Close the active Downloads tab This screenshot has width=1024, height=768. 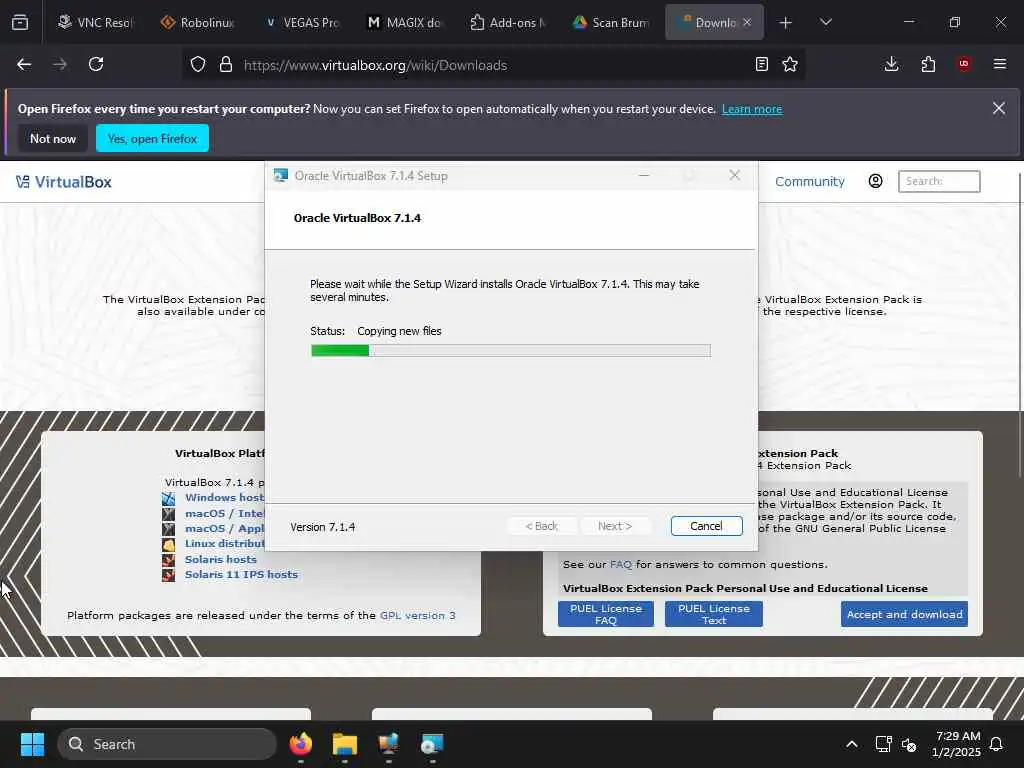tap(747, 22)
